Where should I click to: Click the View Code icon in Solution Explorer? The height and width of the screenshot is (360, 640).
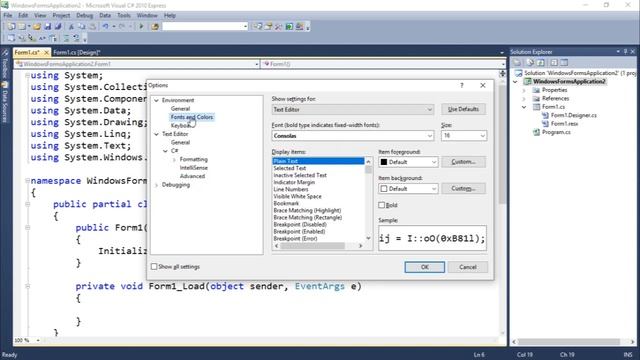(554, 62)
